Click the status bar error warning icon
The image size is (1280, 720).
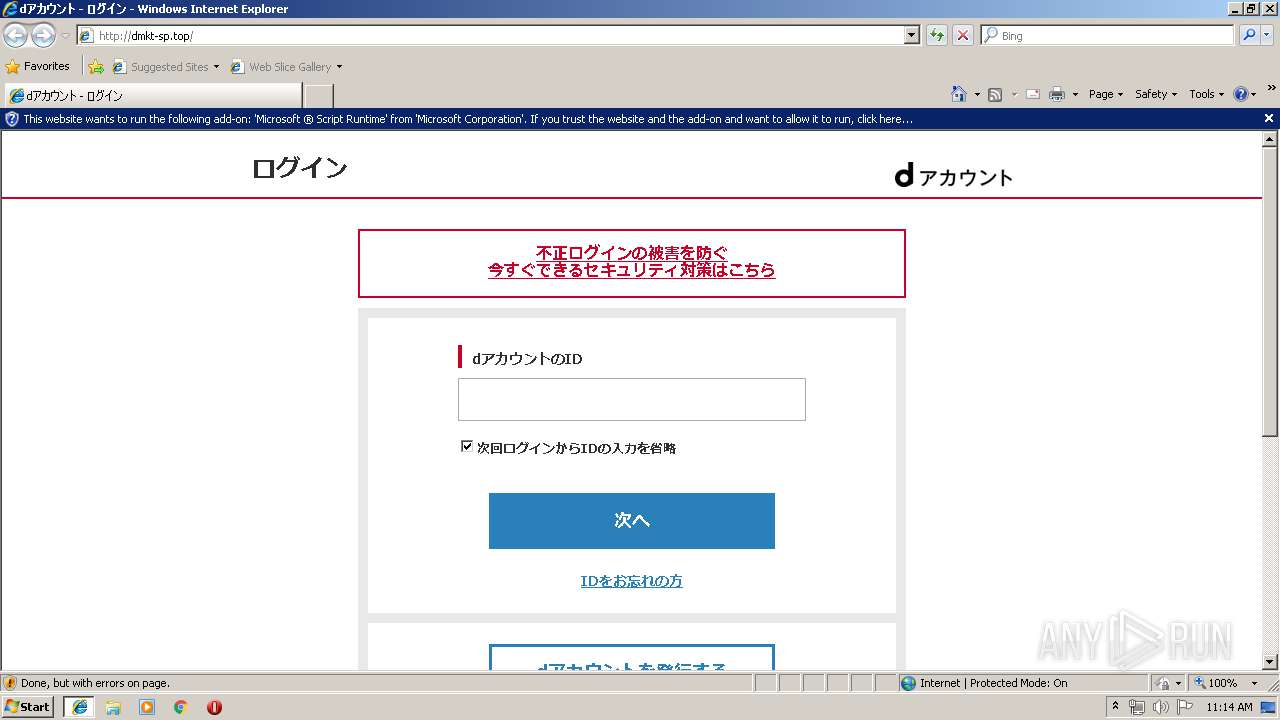[x=10, y=683]
